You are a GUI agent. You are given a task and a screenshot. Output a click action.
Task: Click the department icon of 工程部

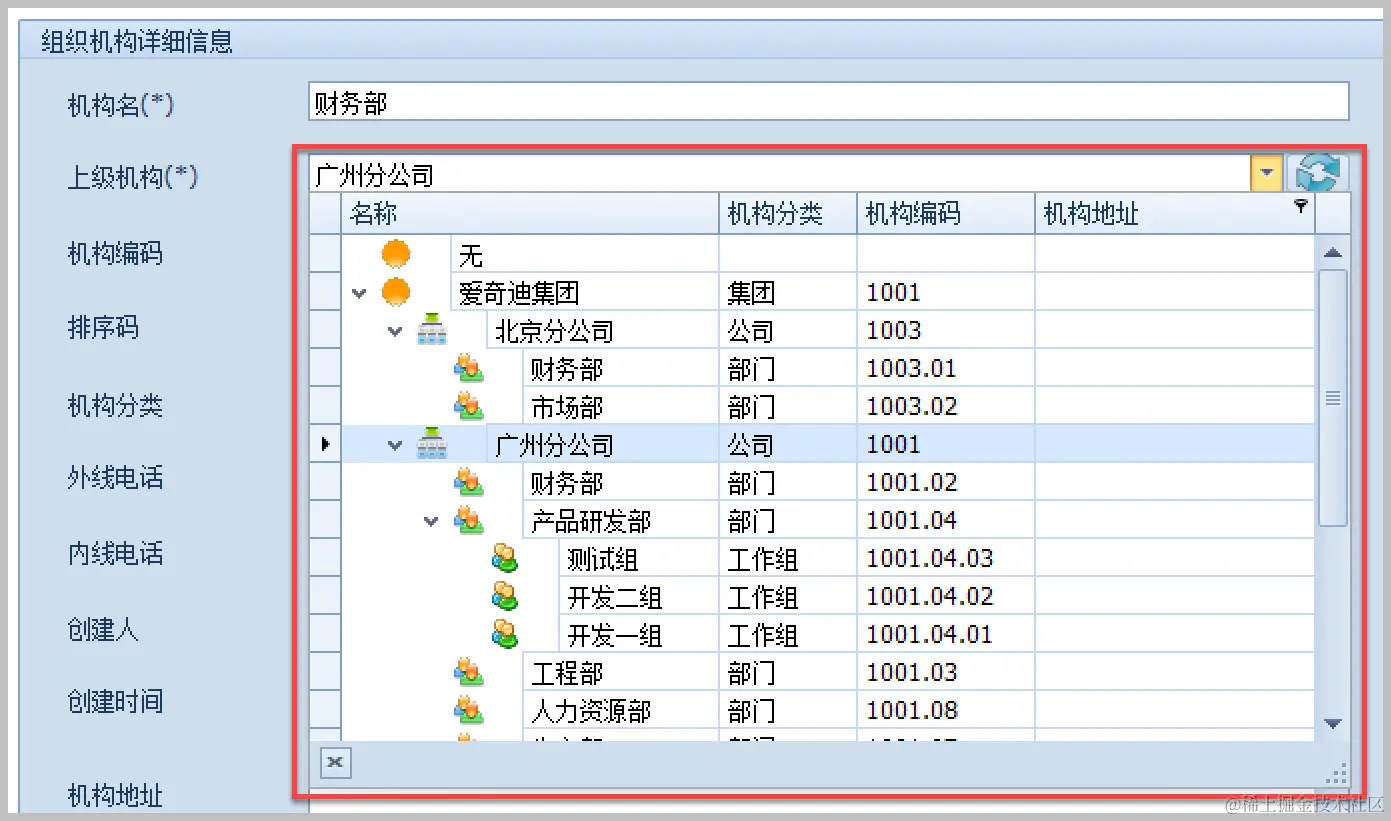click(x=468, y=672)
